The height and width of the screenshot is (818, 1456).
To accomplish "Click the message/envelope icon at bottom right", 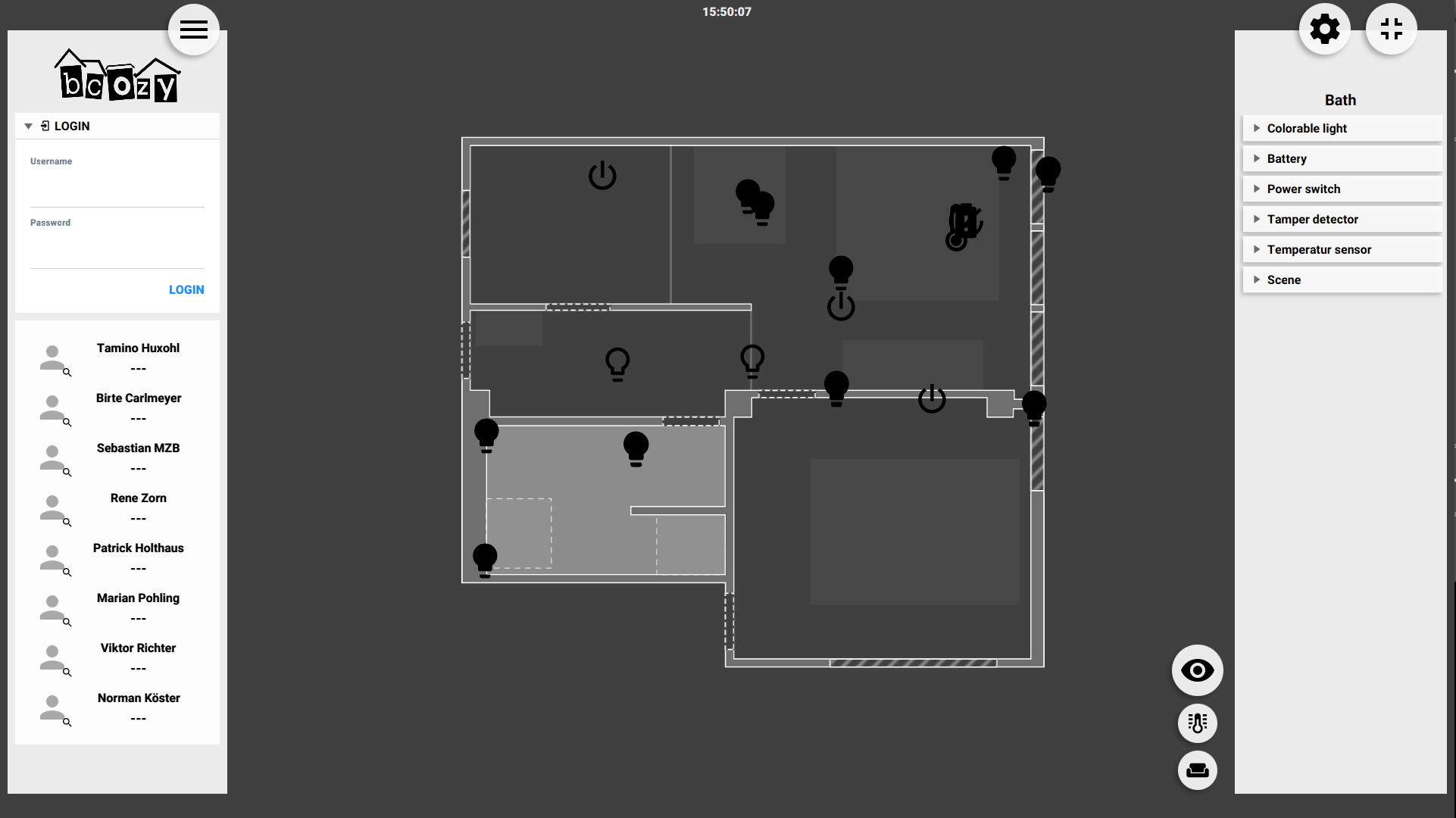I will tap(1197, 770).
